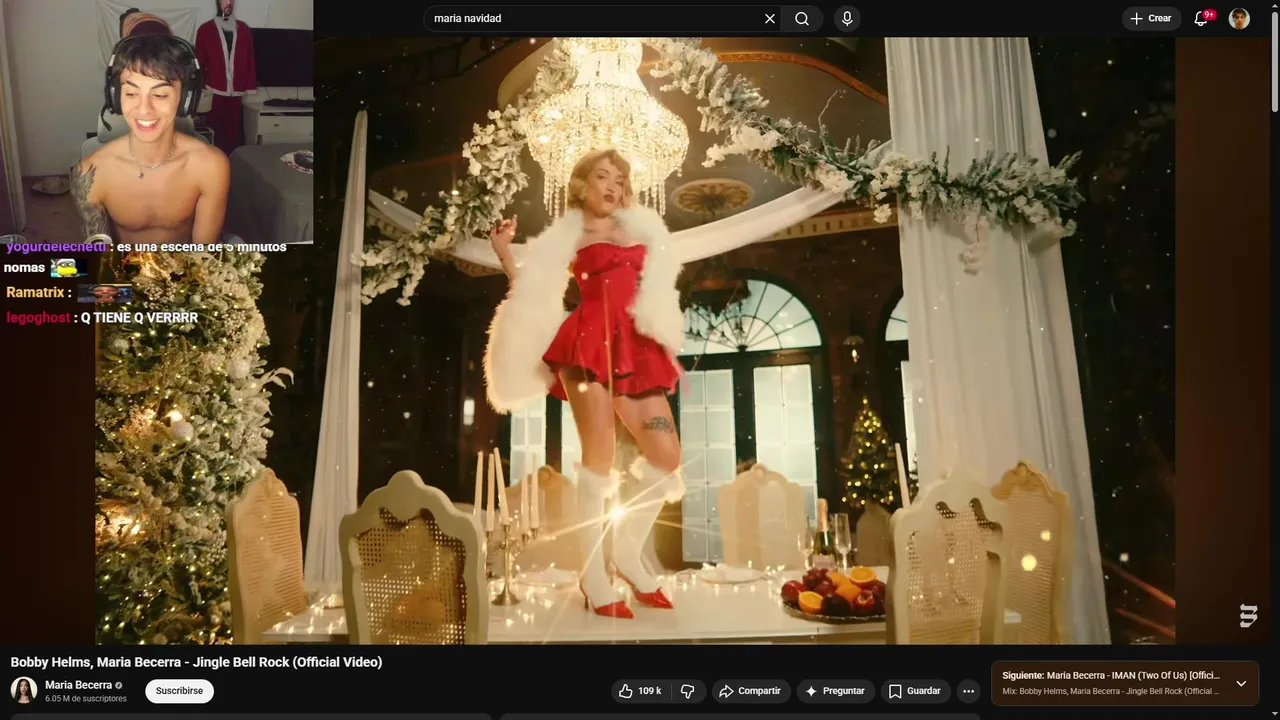Expand the Siguiente playlist panel chevron
The height and width of the screenshot is (720, 1280).
tap(1241, 684)
